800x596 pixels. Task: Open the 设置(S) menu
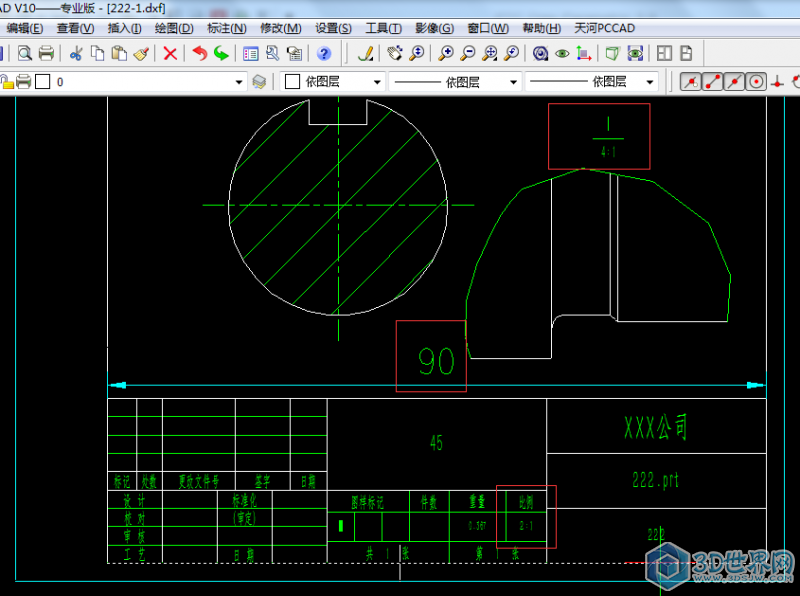click(x=333, y=28)
